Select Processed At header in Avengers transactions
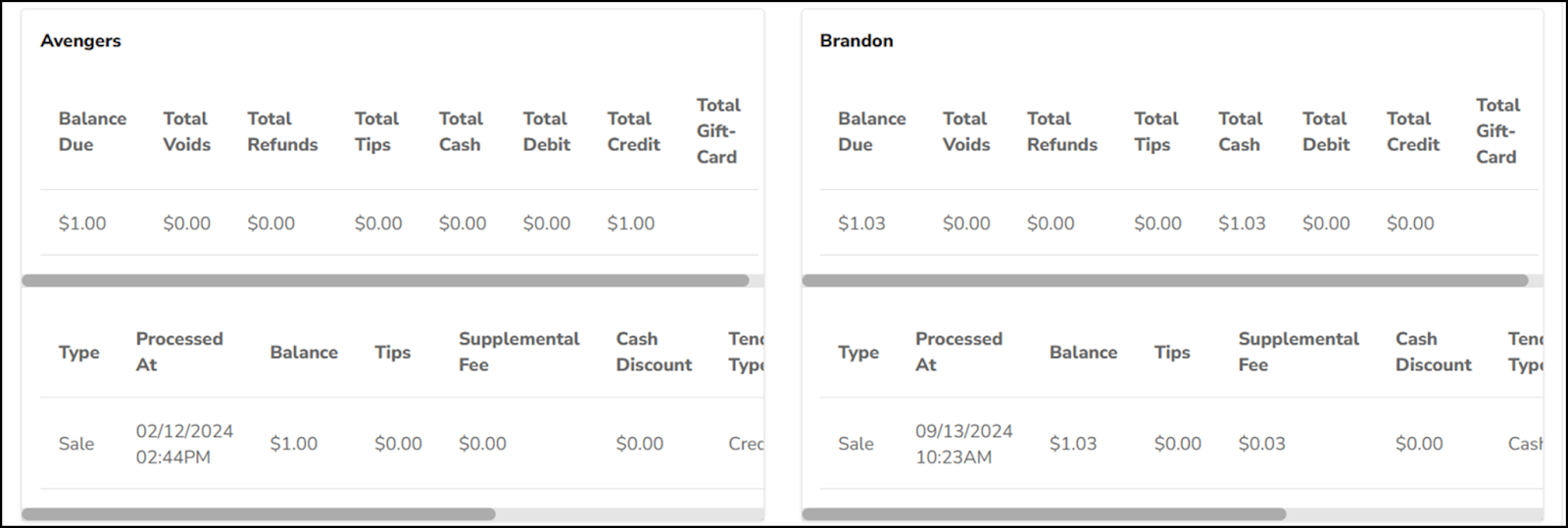The image size is (1568, 528). (179, 352)
